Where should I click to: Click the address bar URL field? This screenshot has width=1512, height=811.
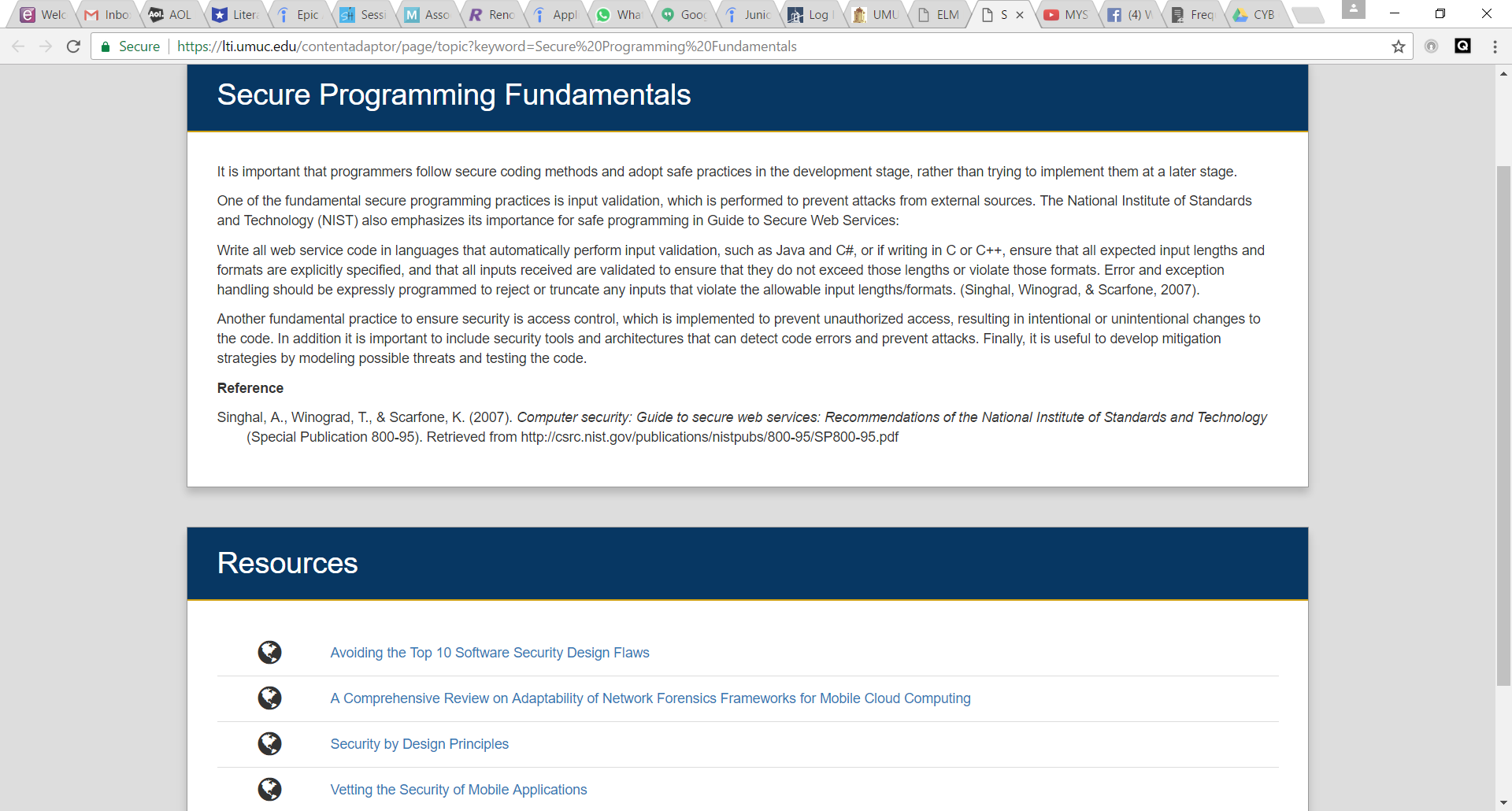point(709,46)
